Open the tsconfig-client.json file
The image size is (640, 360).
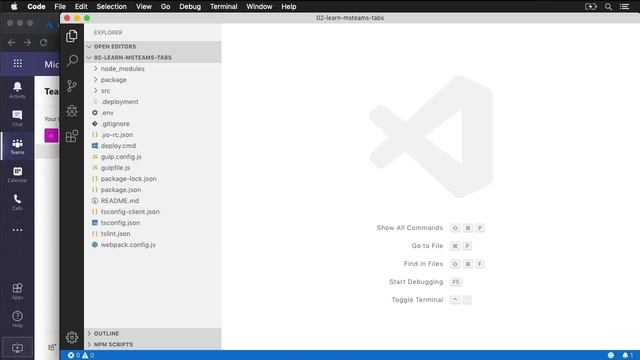tap(153, 212)
